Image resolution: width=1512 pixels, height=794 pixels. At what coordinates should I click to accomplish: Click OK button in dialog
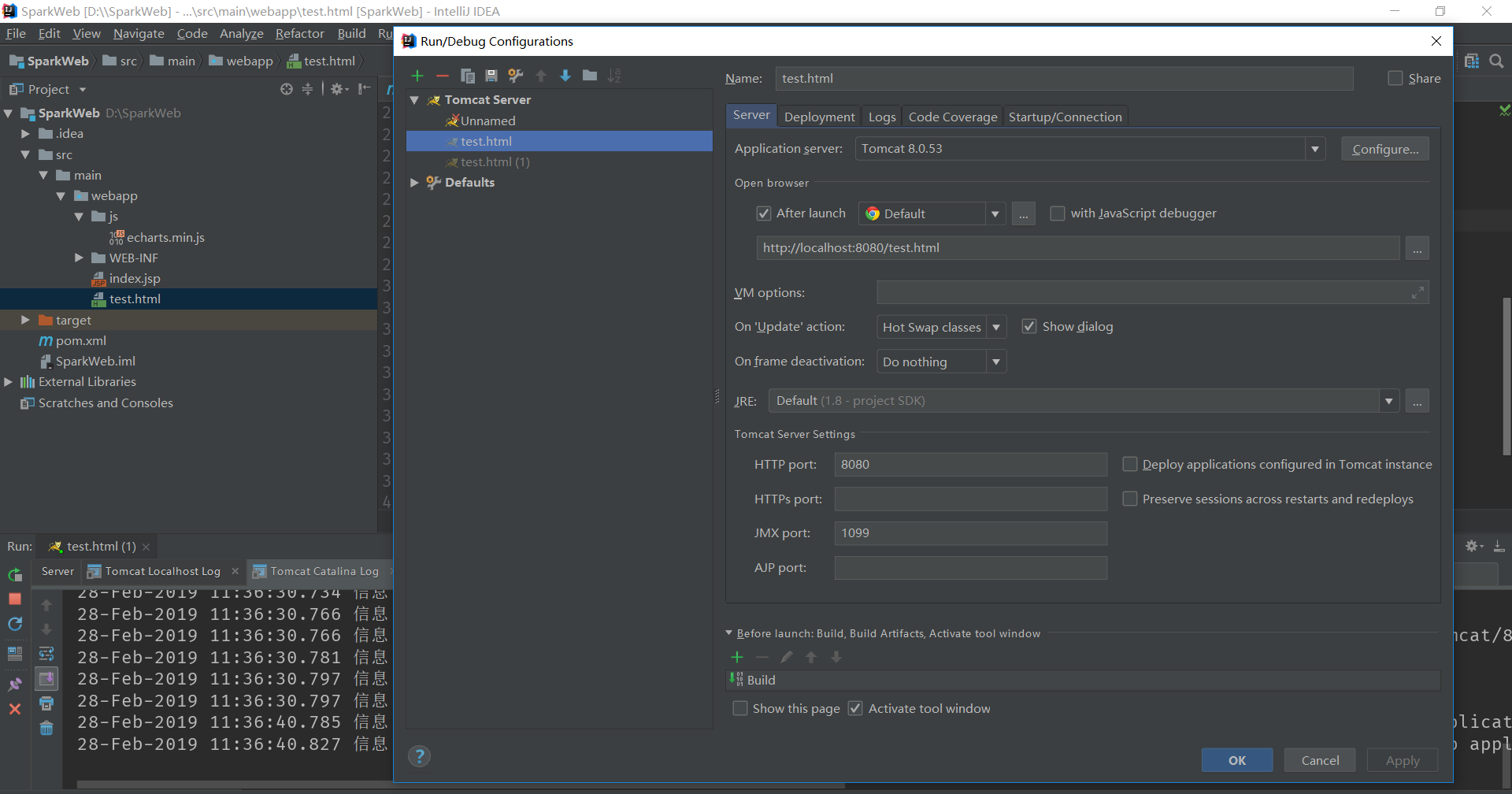click(1237, 760)
